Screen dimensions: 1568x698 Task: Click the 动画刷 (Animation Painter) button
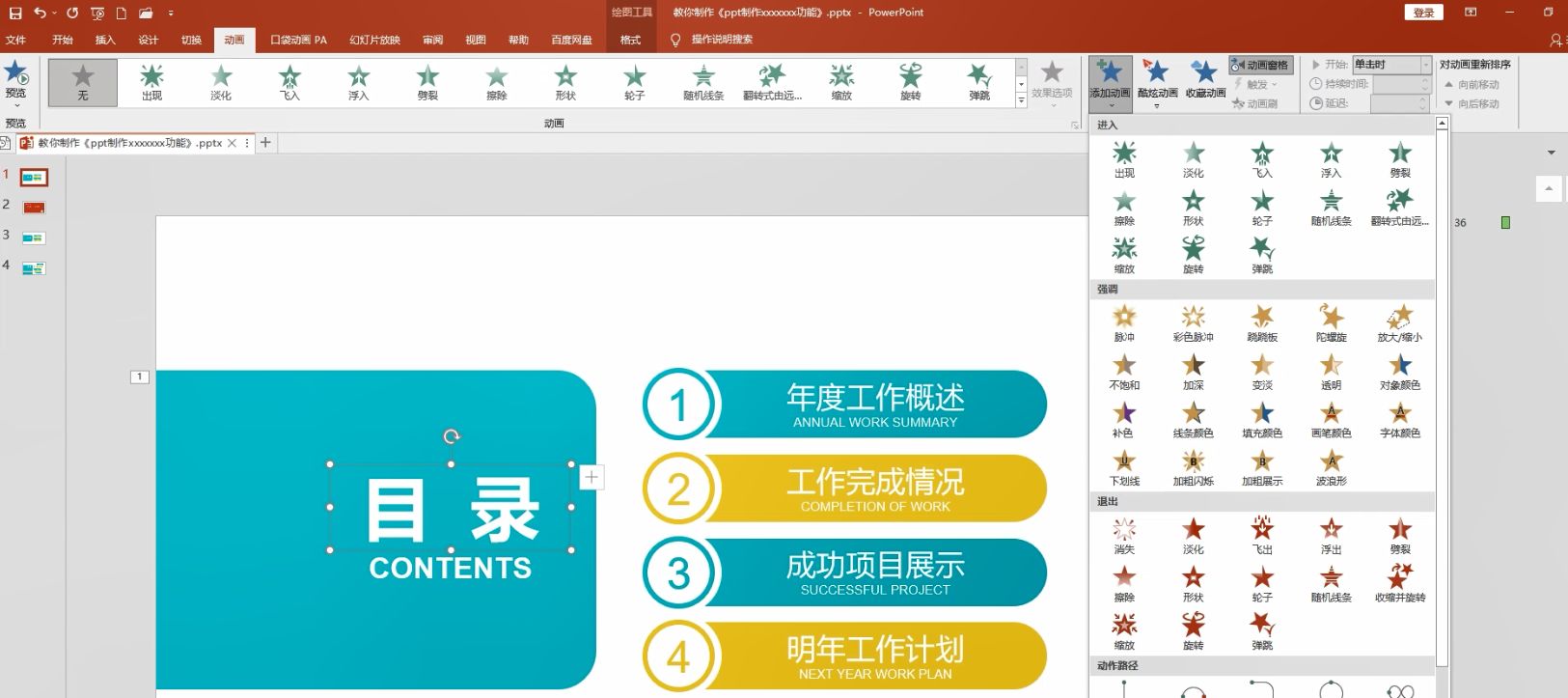click(x=1255, y=103)
